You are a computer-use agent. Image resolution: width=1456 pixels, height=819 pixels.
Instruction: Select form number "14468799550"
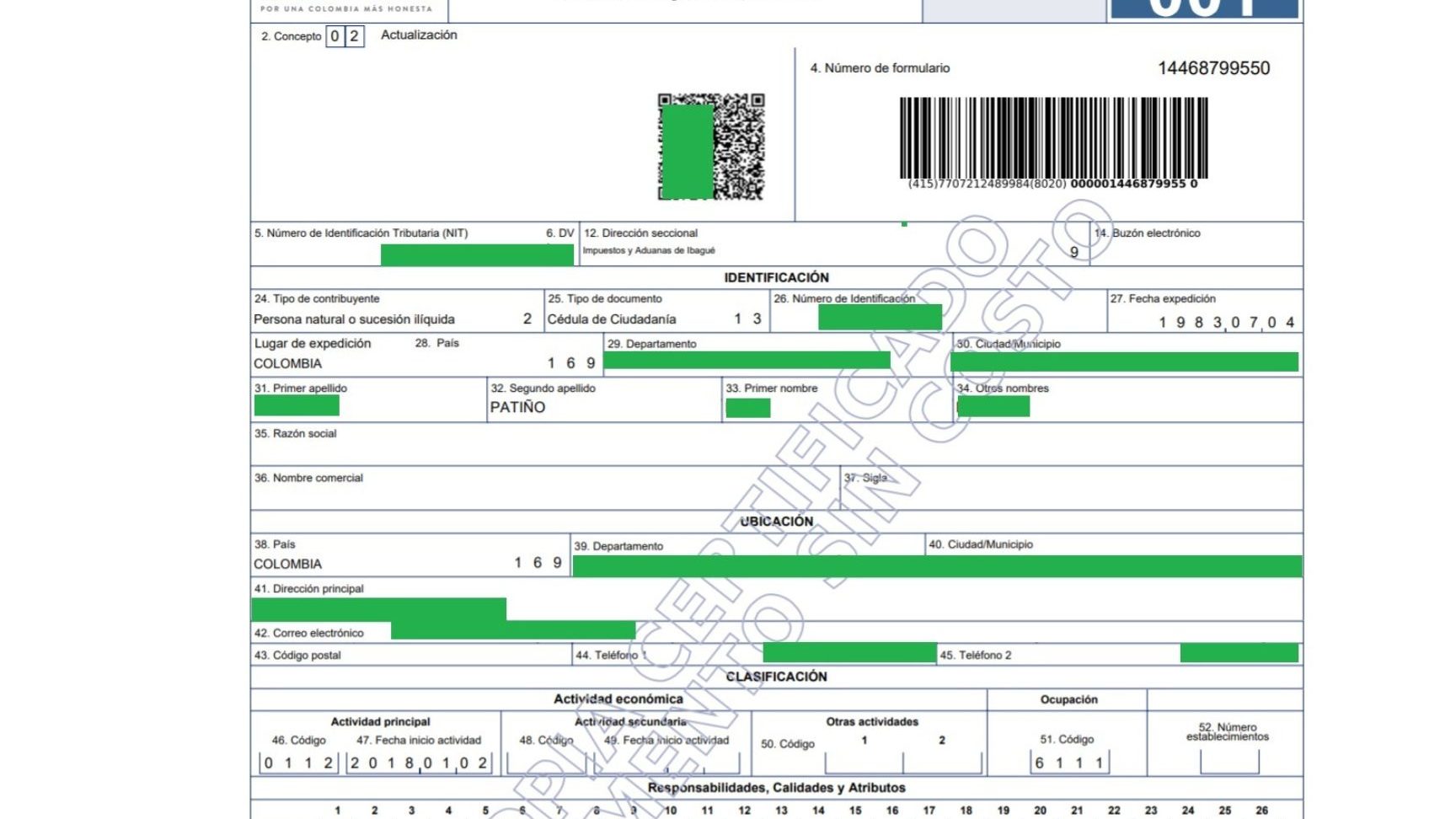[x=1213, y=68]
